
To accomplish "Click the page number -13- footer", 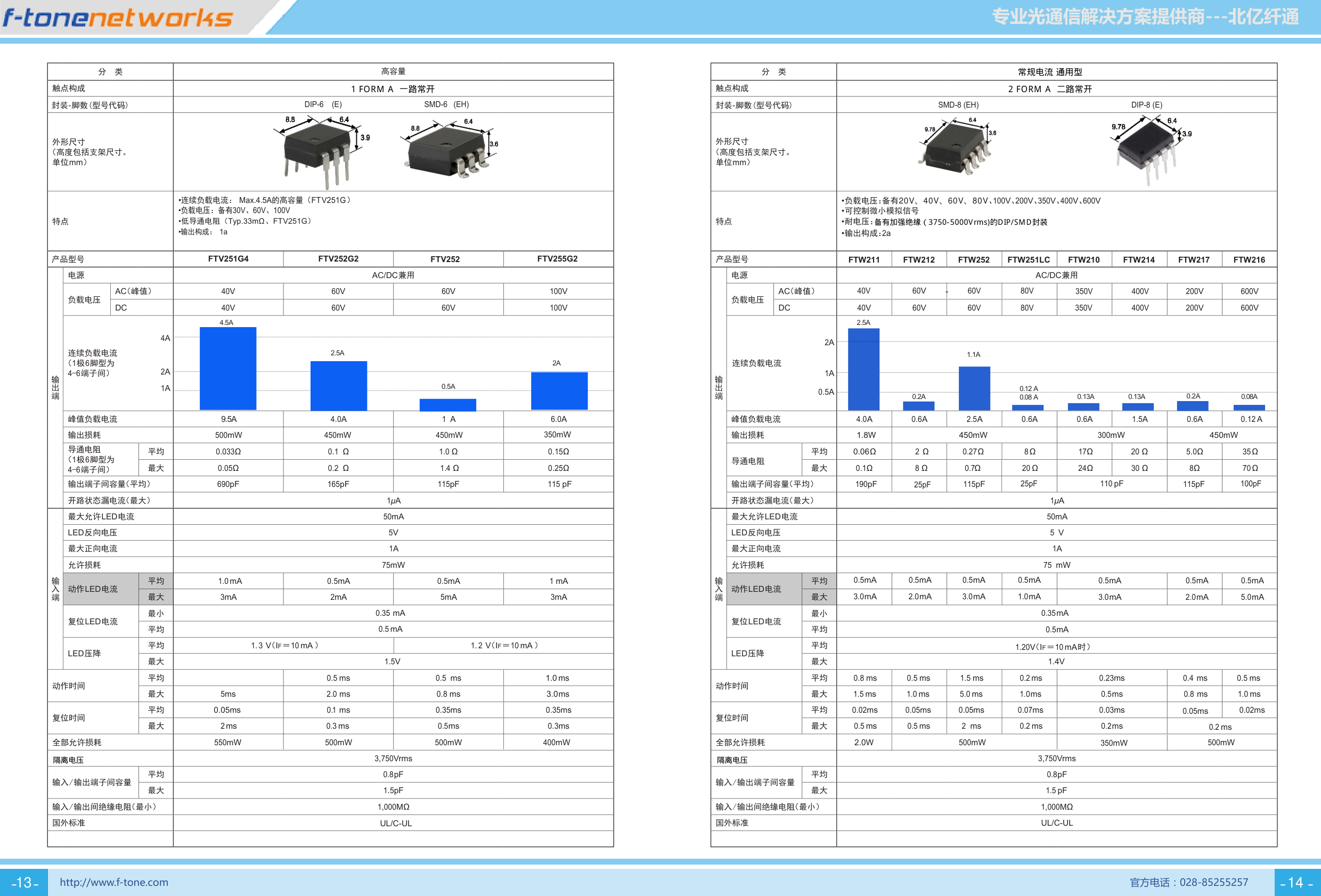I will [x=25, y=882].
